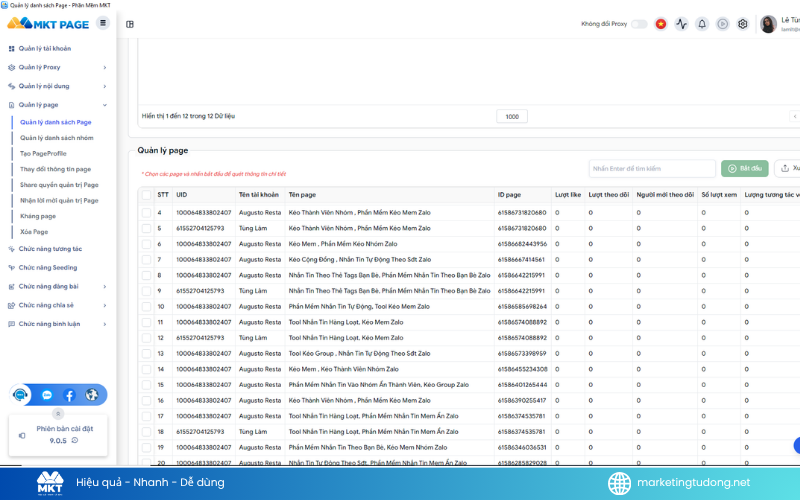Toggle the Không đổi Proxy switch
Screen dimensions: 800x500
639,24
